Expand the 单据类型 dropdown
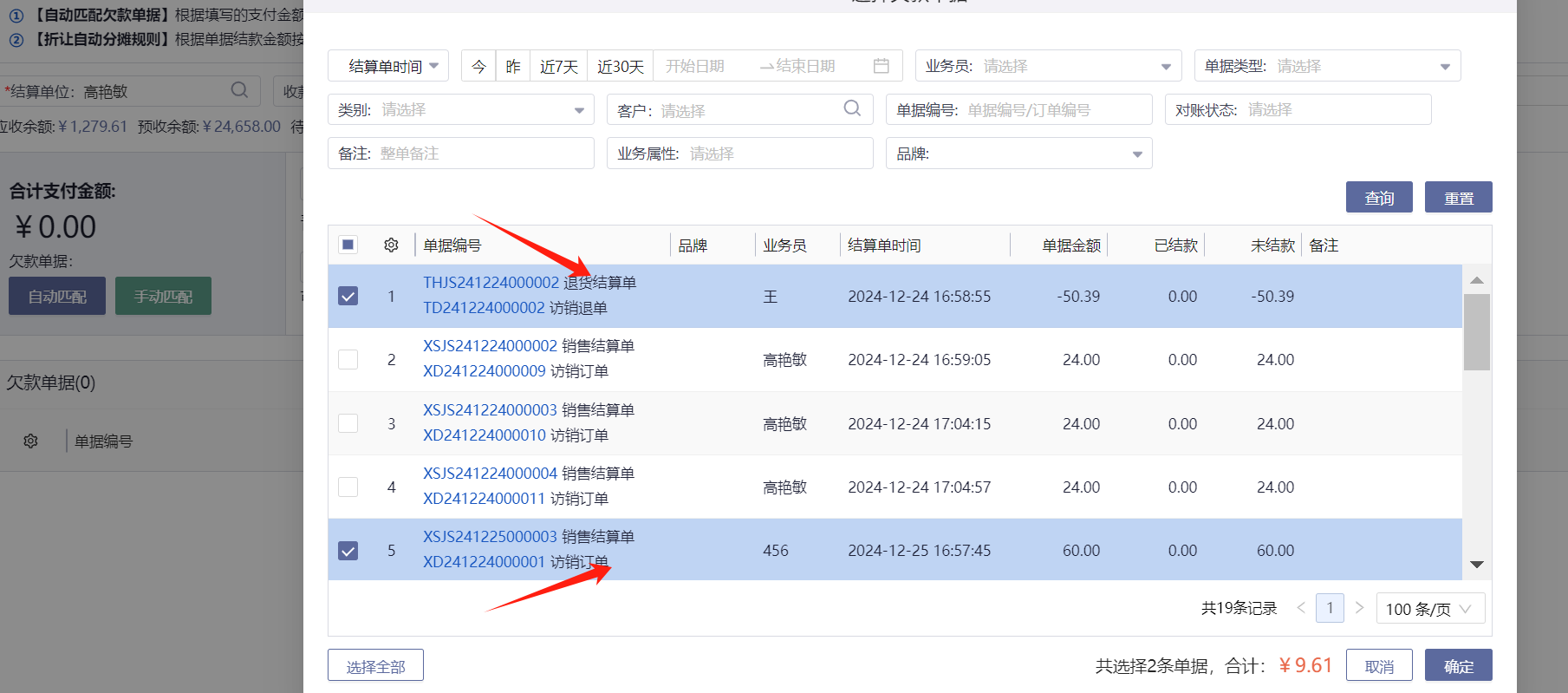 tap(1327, 66)
